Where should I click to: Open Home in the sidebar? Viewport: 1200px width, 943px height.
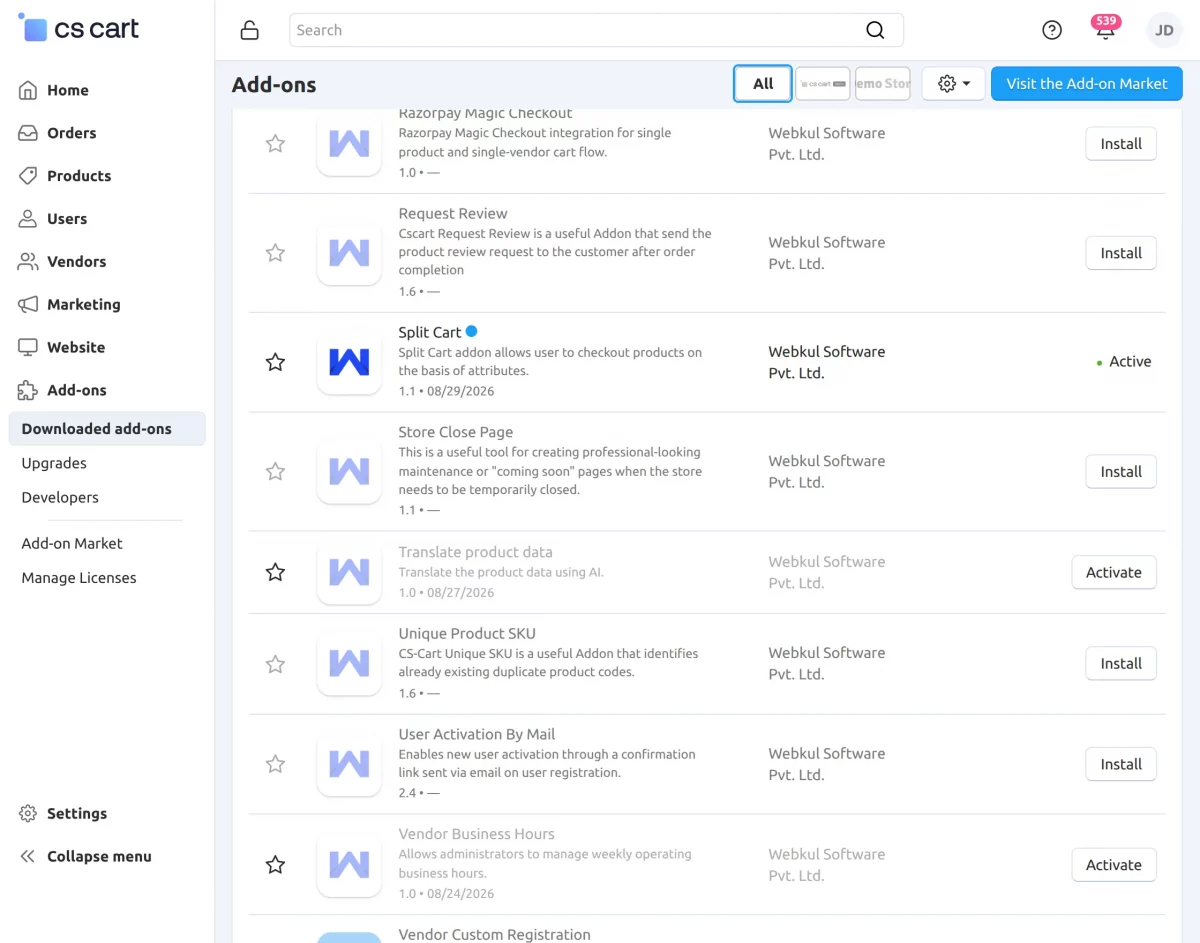67,90
